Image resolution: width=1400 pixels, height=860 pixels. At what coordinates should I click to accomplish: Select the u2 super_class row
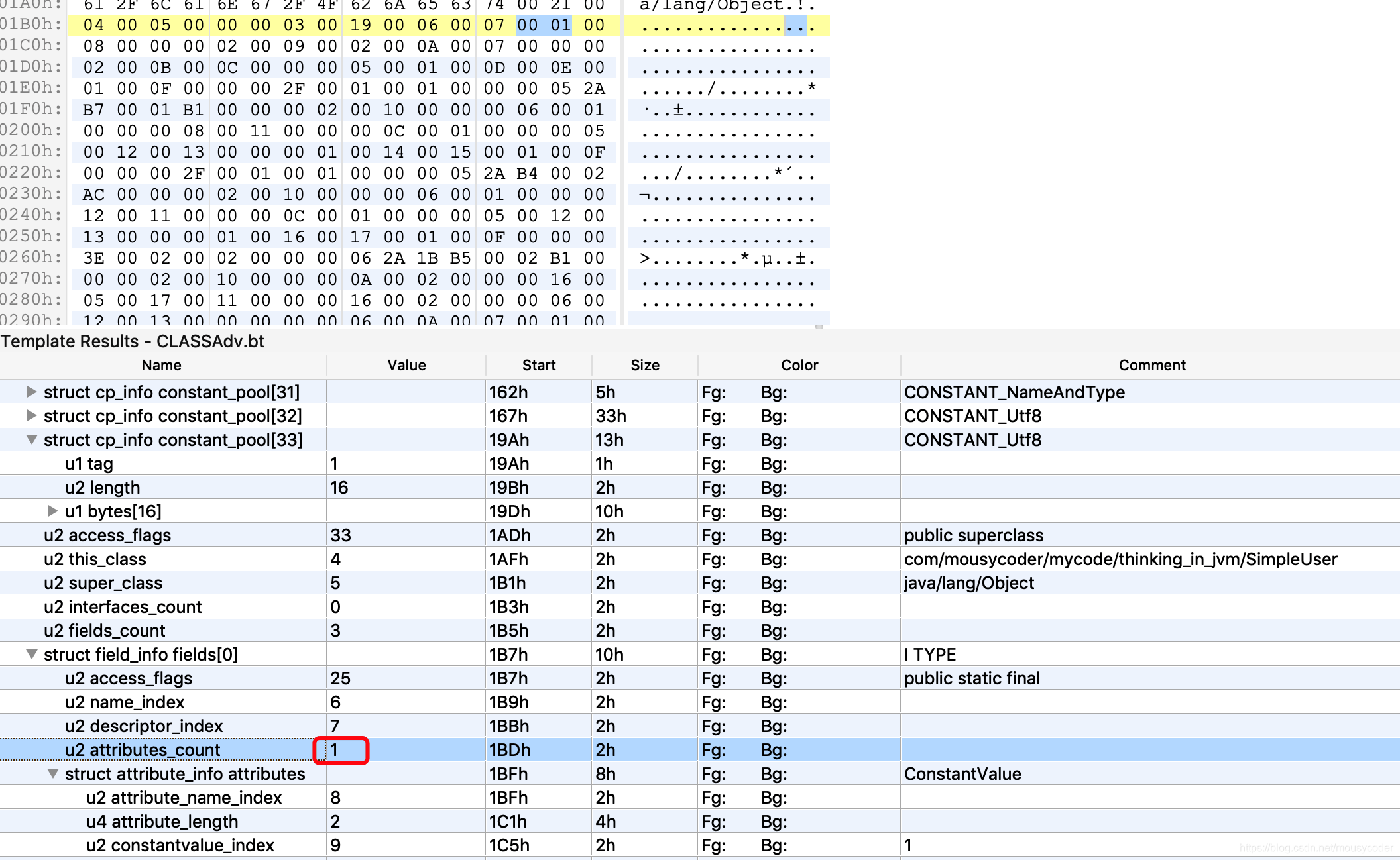tap(103, 582)
